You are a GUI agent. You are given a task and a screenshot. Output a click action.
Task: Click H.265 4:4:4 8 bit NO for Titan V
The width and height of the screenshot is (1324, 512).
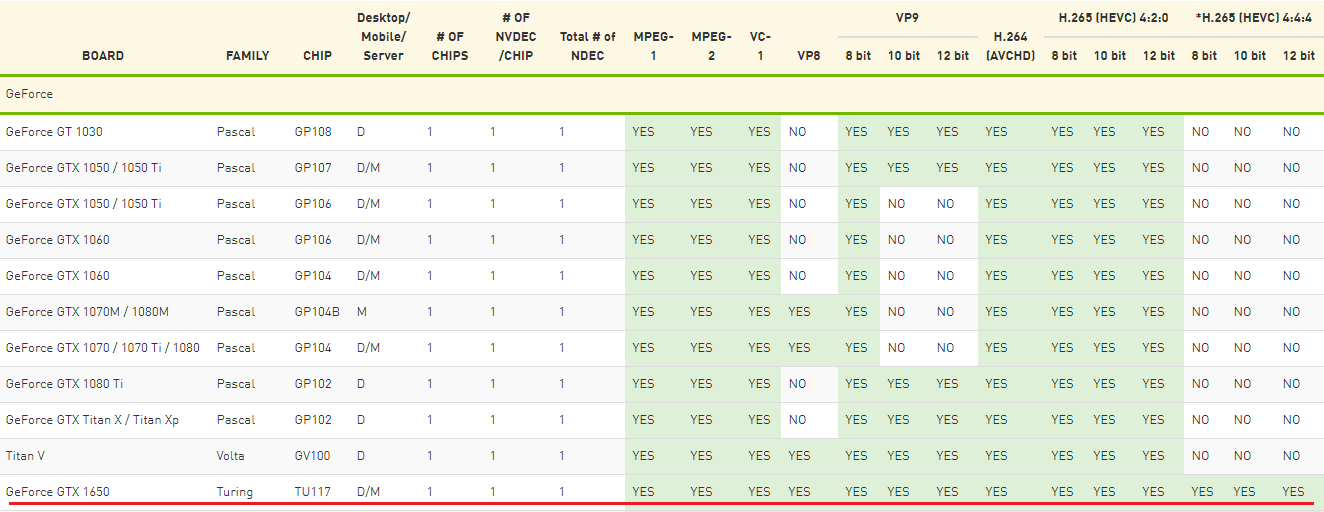(1200, 456)
